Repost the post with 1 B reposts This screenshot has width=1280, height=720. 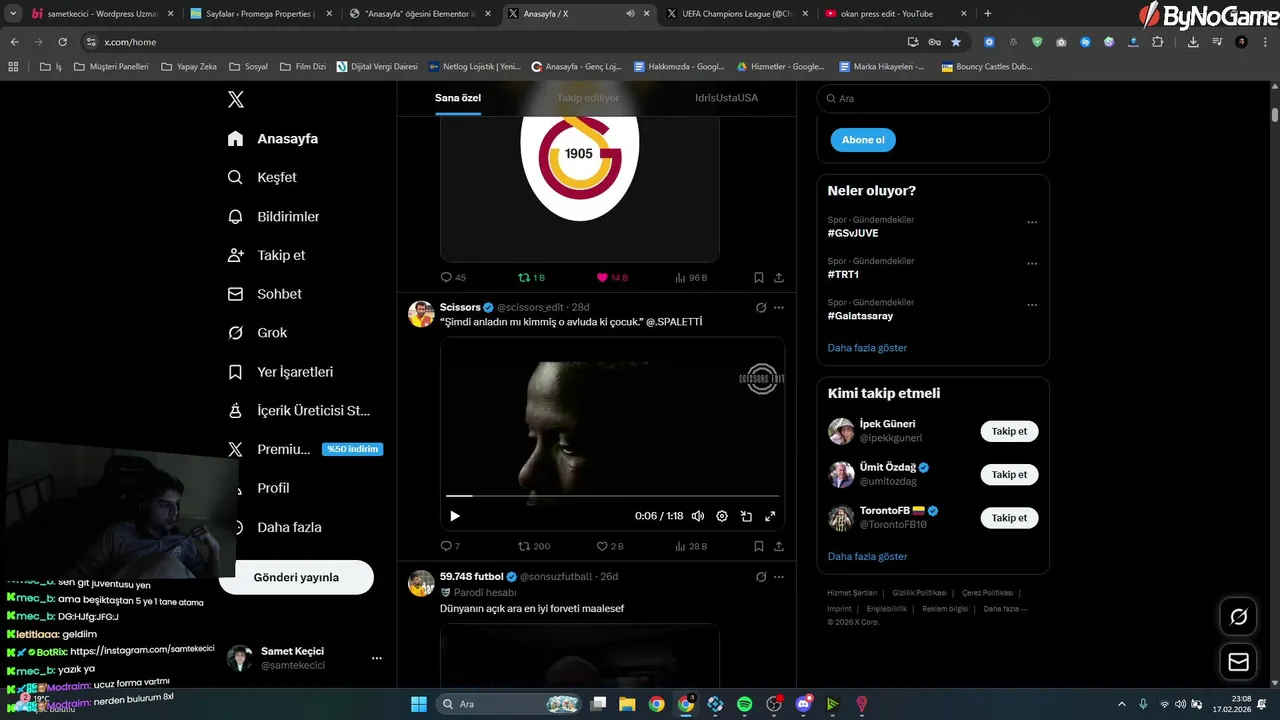point(531,277)
